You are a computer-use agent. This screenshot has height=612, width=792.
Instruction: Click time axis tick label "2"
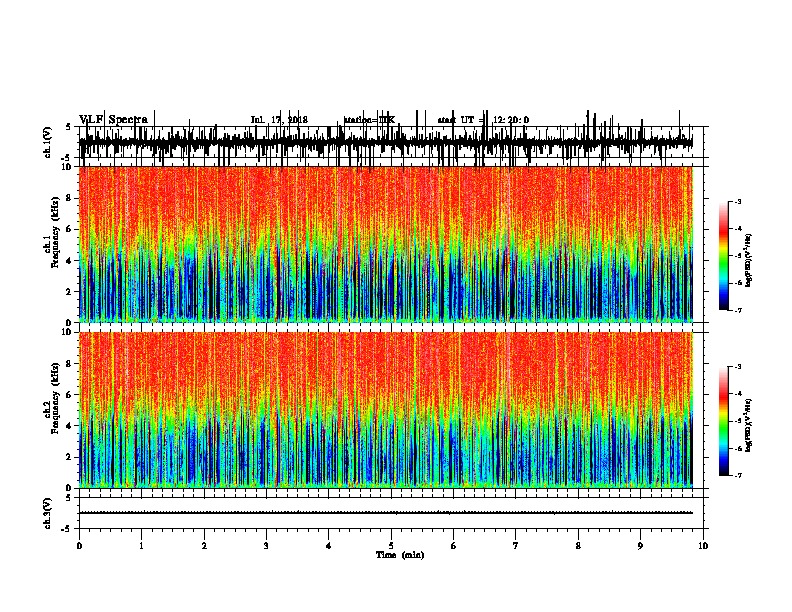pyautogui.click(x=204, y=546)
